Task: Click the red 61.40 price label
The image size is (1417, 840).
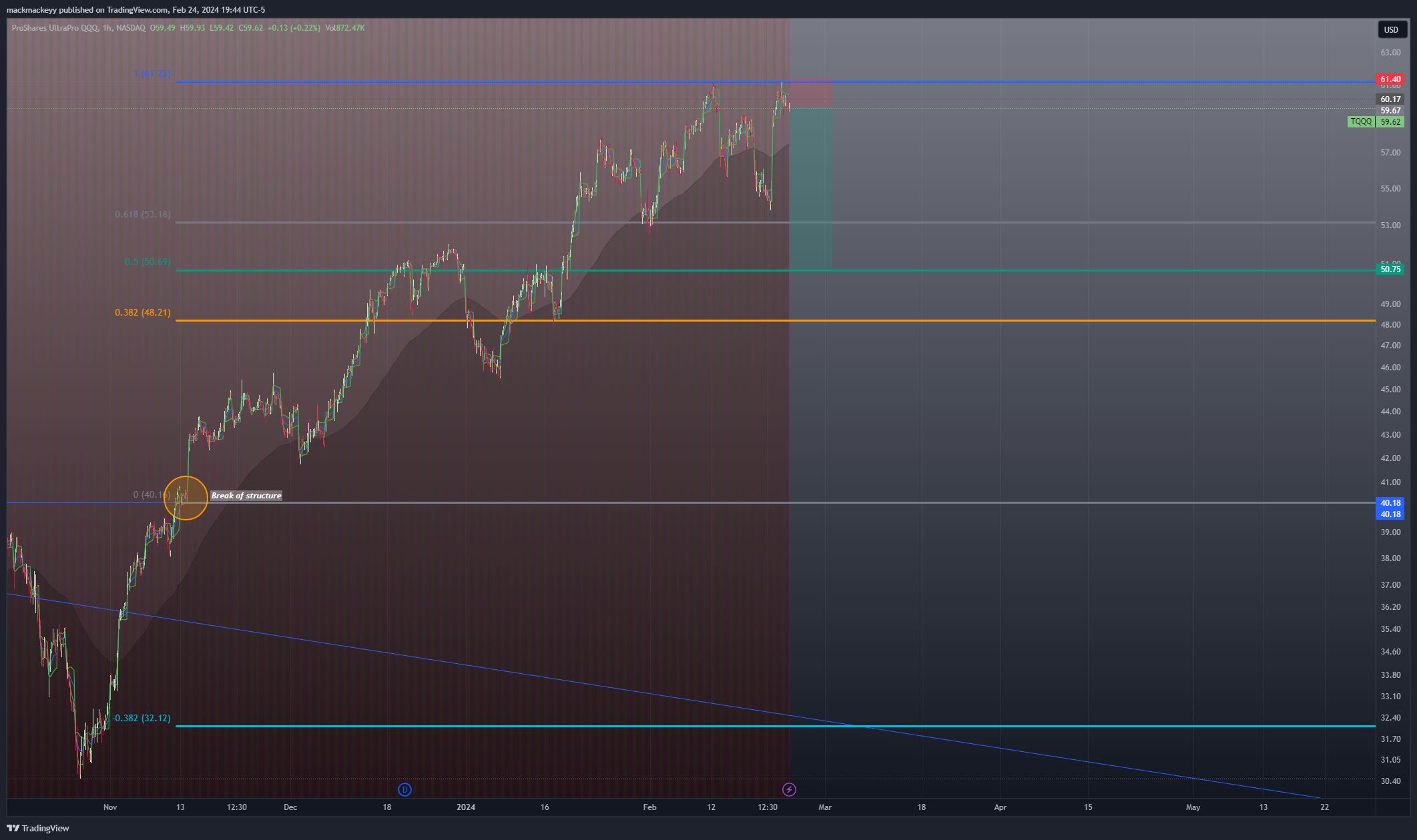Action: click(1390, 79)
